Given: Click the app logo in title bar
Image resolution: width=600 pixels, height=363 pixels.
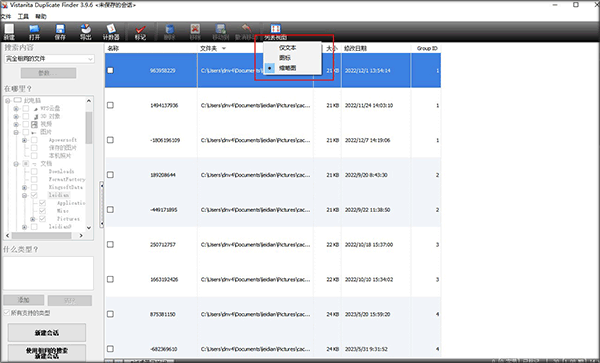Looking at the screenshot, I should [4, 5].
